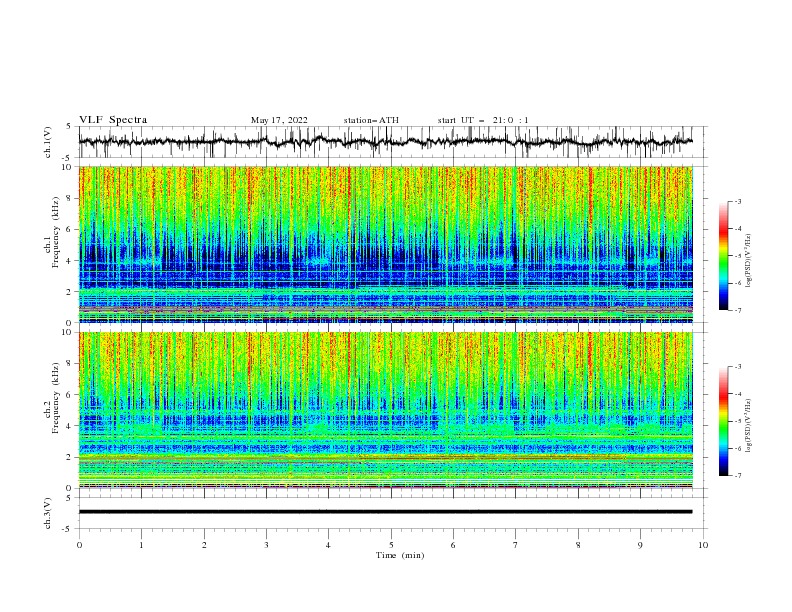Select the date label "May 17, 2022"
This screenshot has width=792, height=612.
tap(279, 120)
